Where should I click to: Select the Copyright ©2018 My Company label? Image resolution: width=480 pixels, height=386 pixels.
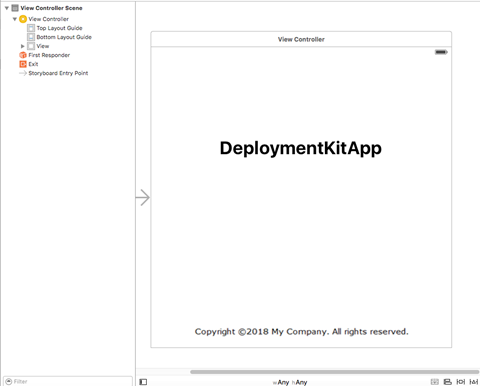click(302, 332)
